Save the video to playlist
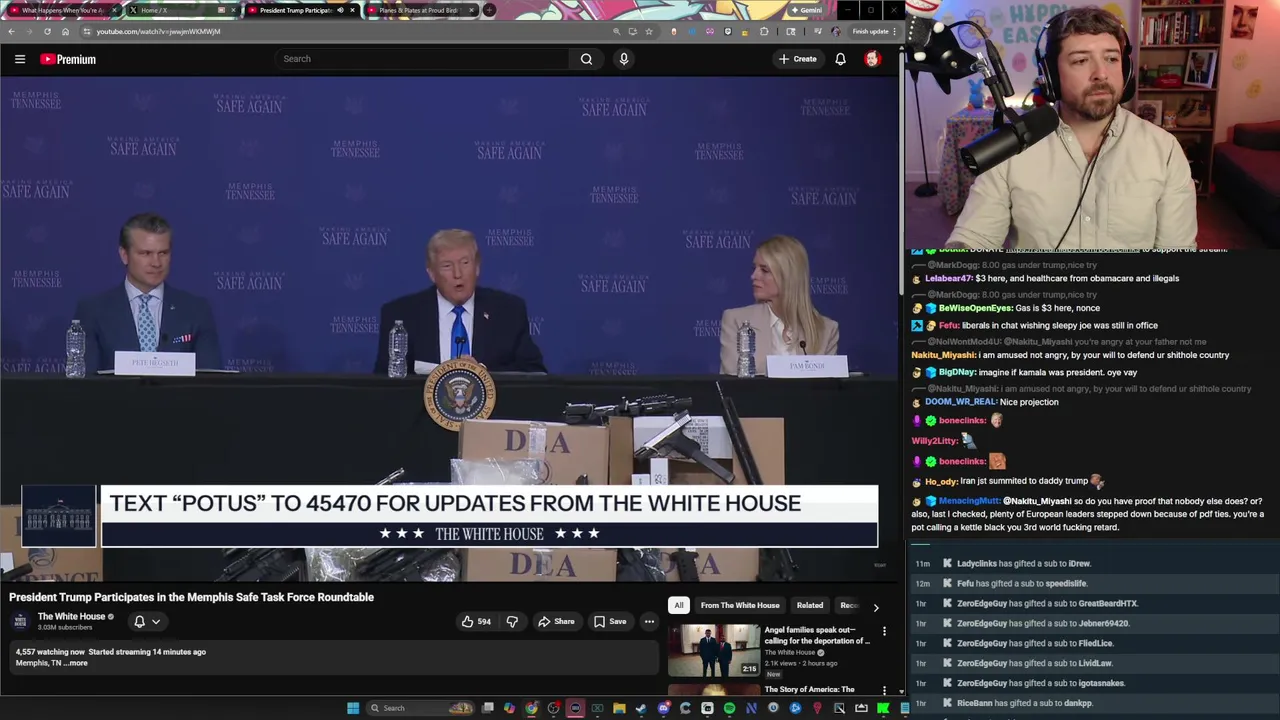 pos(609,621)
